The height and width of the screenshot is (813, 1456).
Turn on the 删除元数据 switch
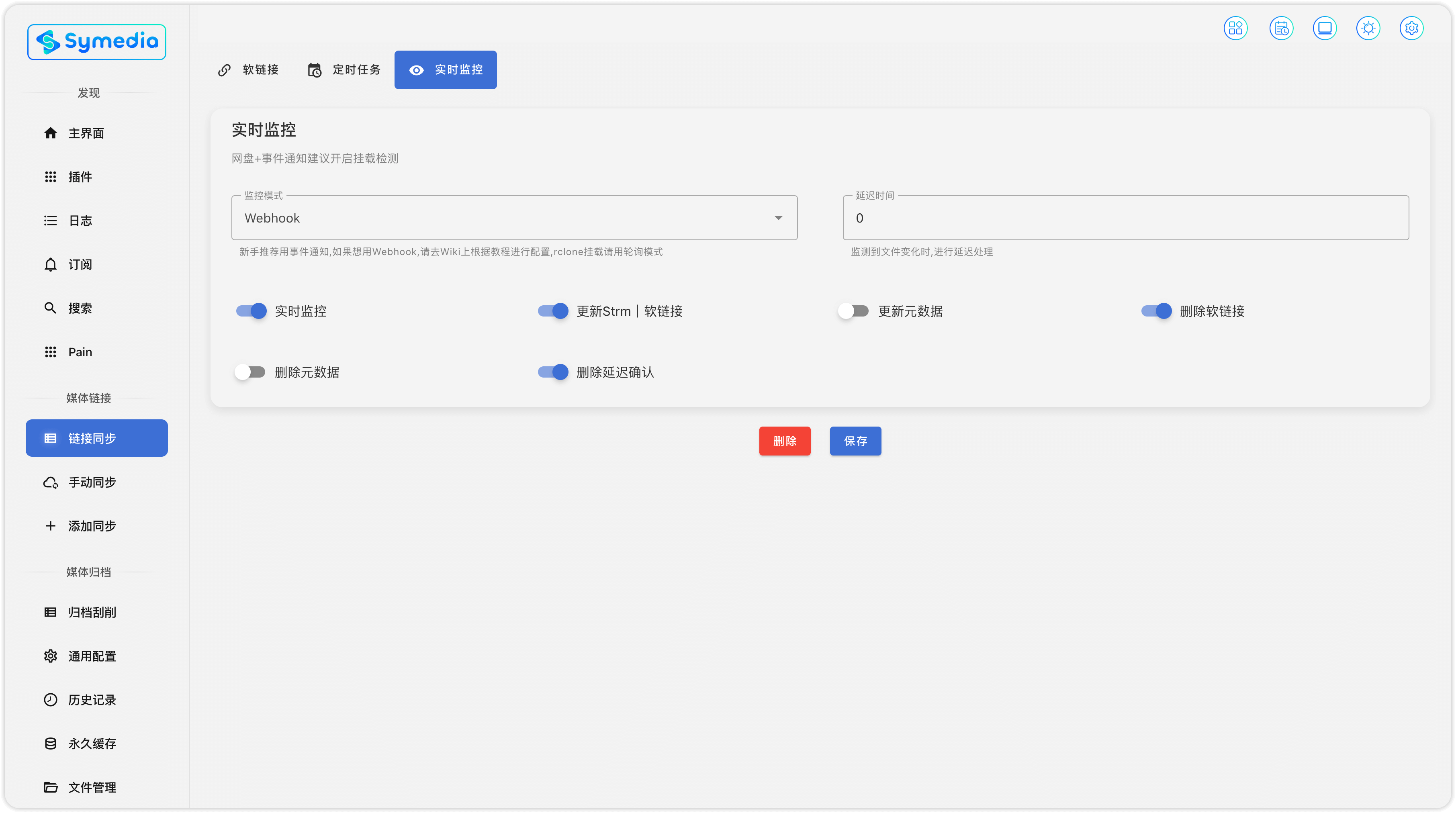pos(250,372)
